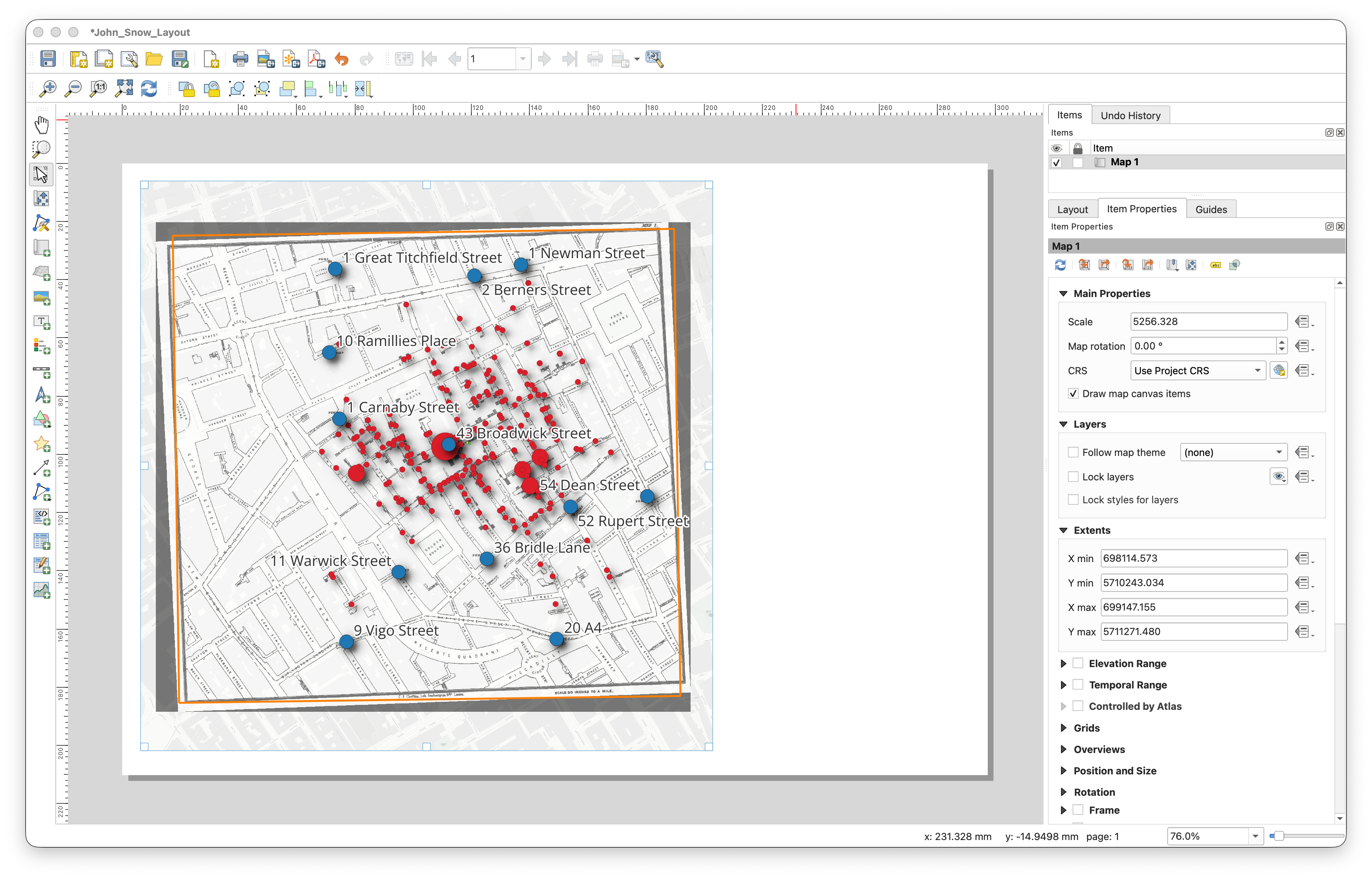
Task: Click Undo arrow in toolbar
Action: click(341, 59)
